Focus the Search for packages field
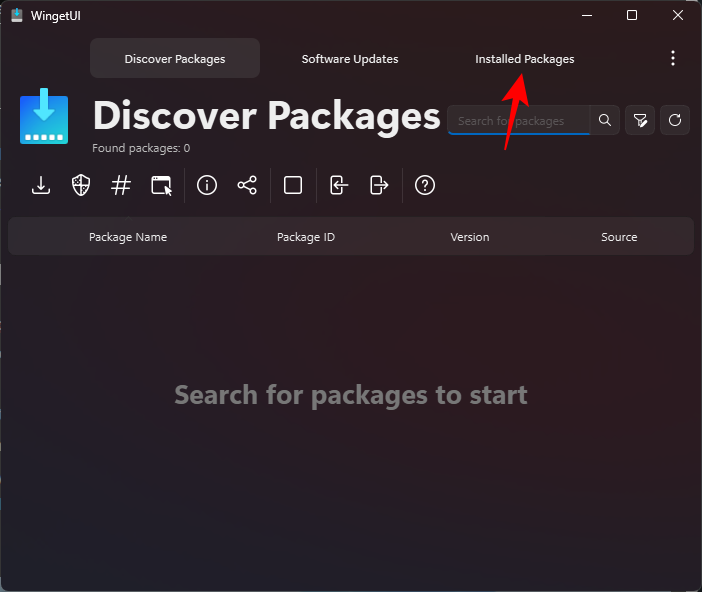This screenshot has width=702, height=592. point(519,120)
